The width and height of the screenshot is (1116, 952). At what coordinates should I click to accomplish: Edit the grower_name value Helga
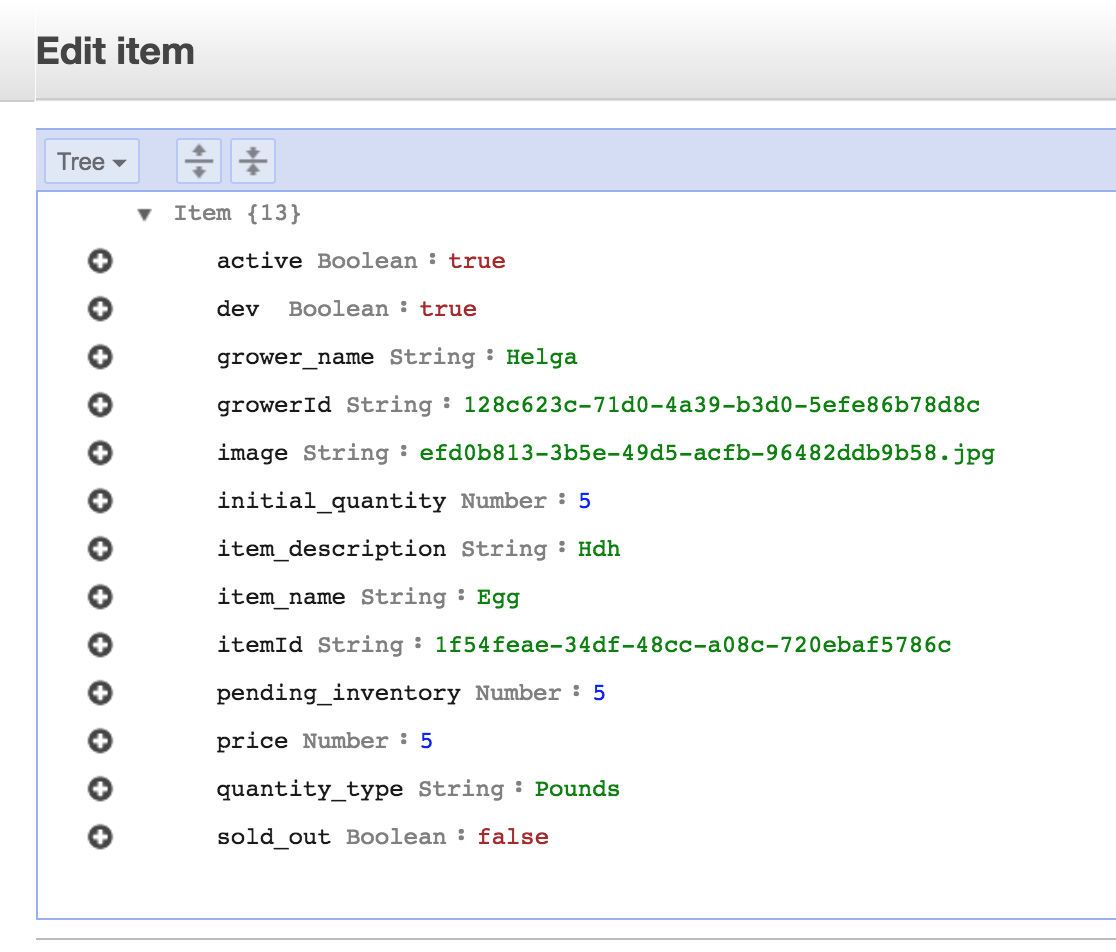541,357
